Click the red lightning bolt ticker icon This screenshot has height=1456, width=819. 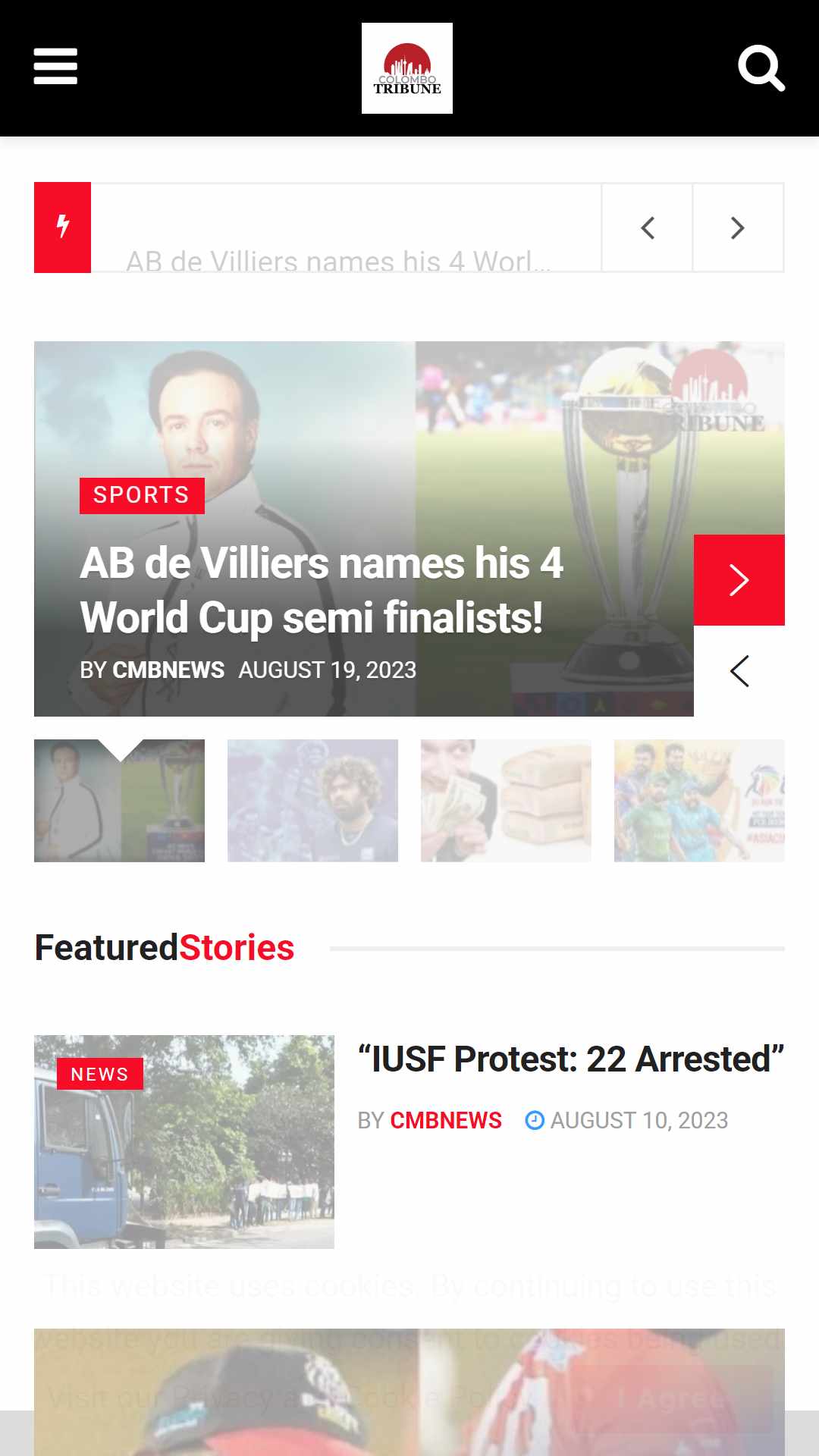63,227
